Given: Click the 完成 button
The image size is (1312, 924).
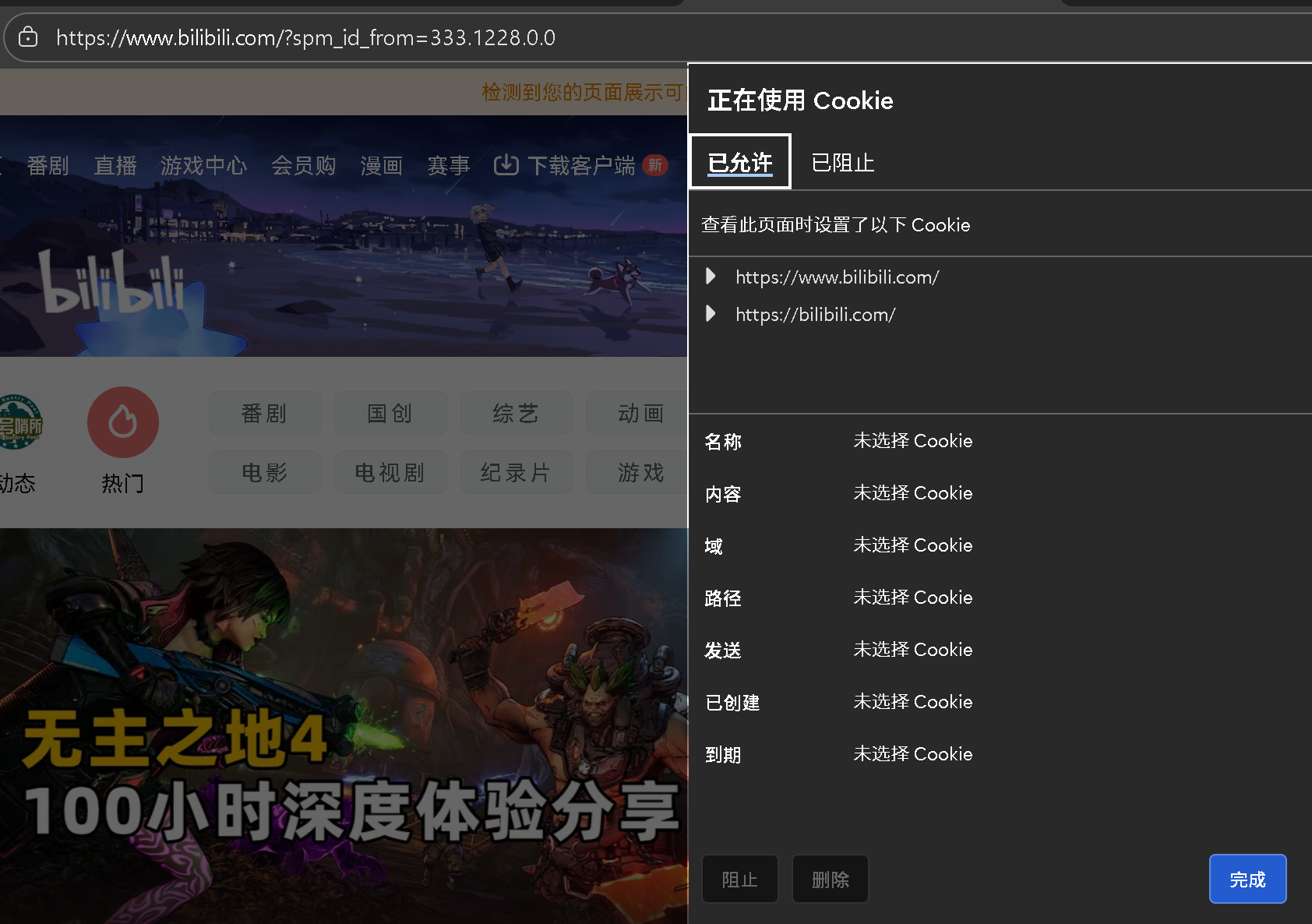Looking at the screenshot, I should point(1247,879).
